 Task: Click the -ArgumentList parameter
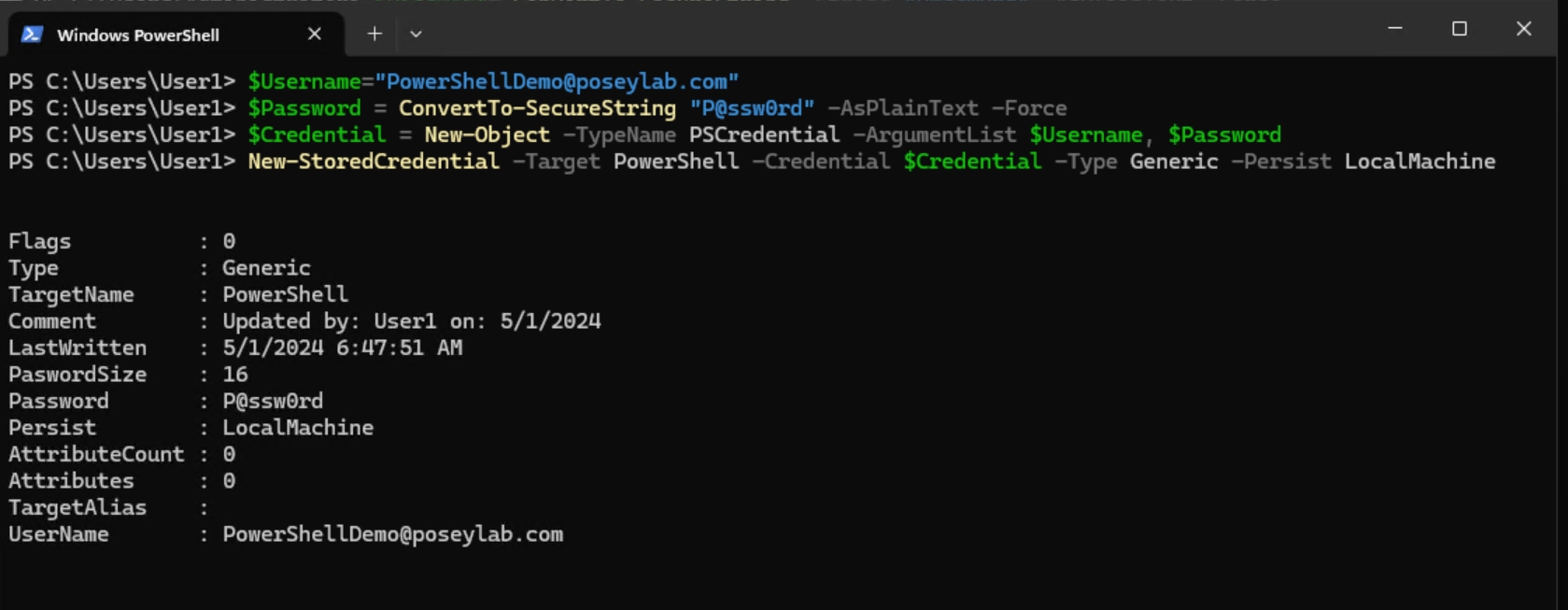click(935, 135)
